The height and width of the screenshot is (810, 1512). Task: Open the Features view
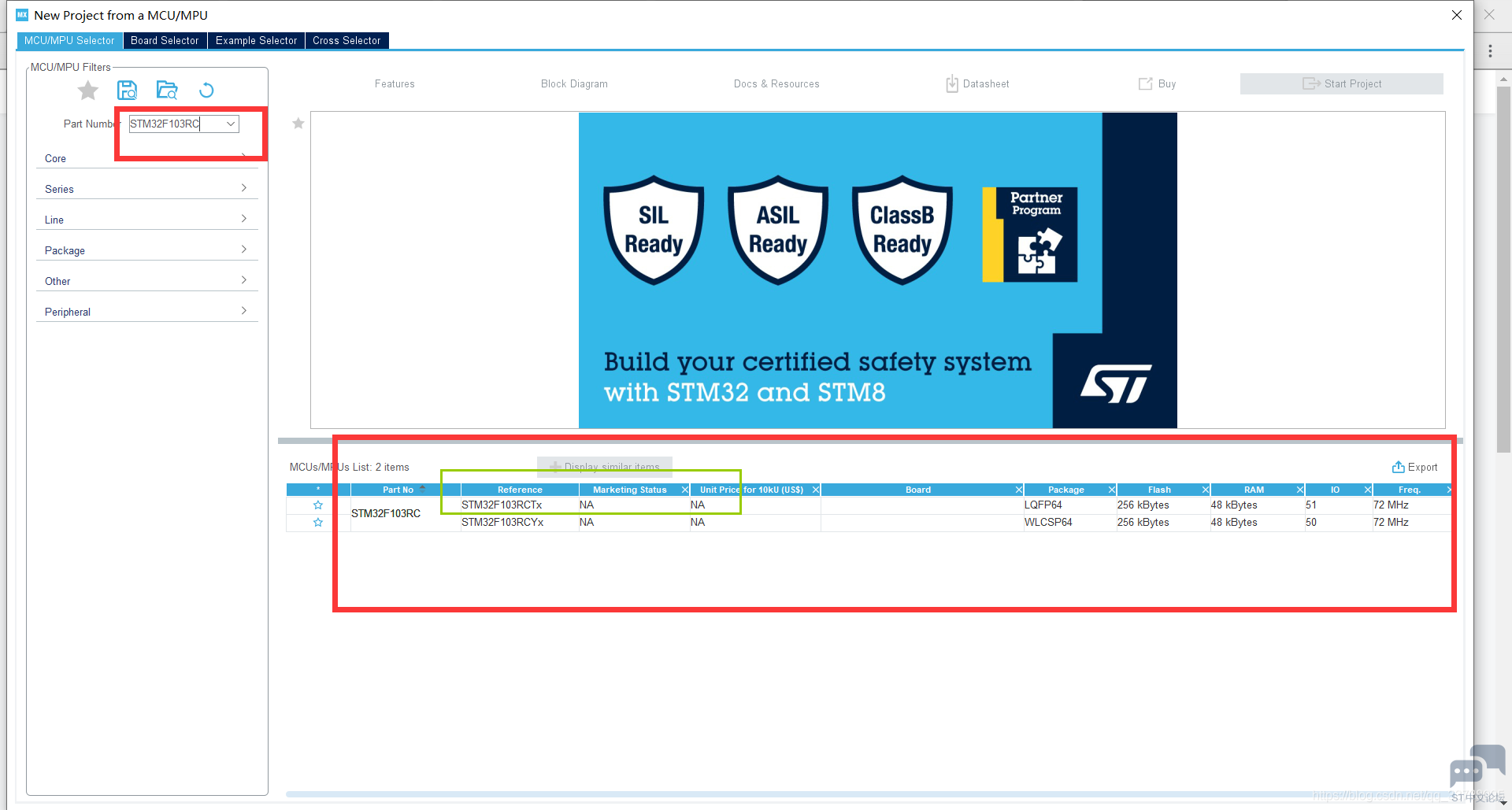coord(395,84)
